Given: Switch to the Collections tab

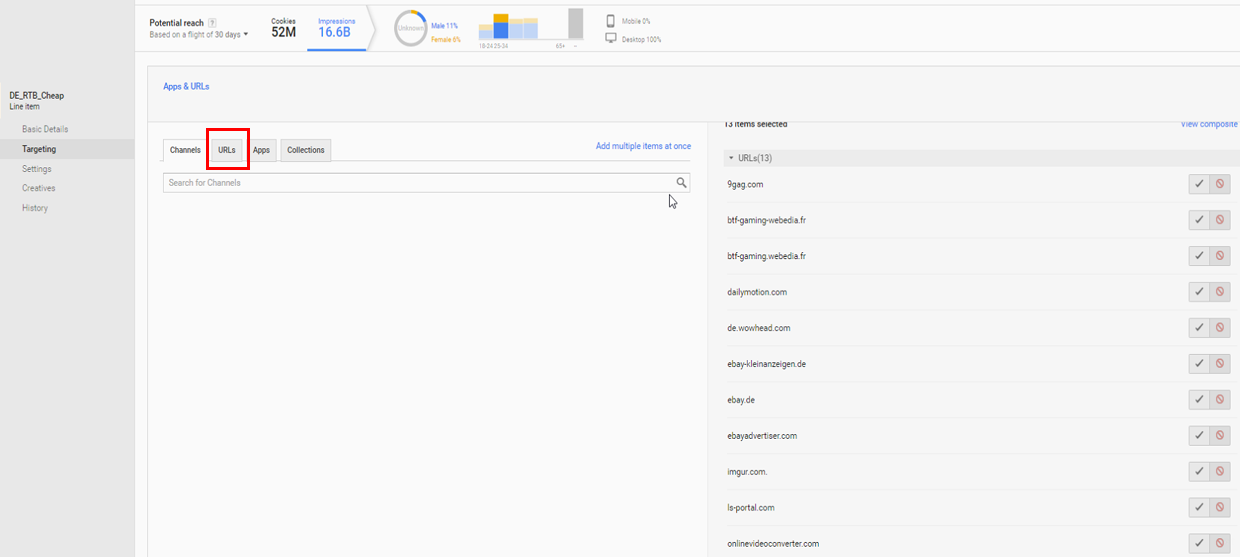Looking at the screenshot, I should tap(306, 150).
